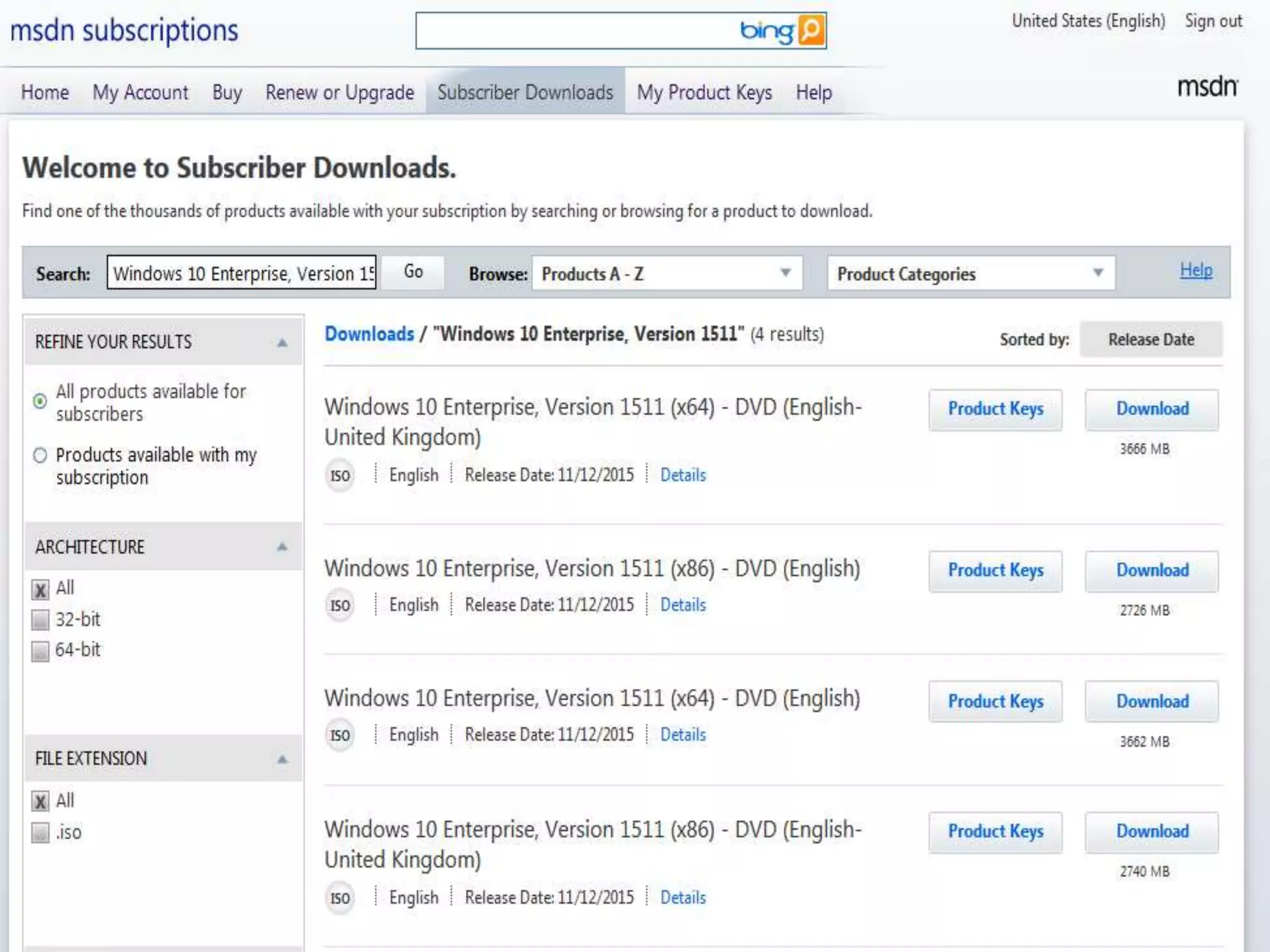Toggle the File Extension All checkbox
Image resolution: width=1270 pixels, height=952 pixels.
coord(40,801)
